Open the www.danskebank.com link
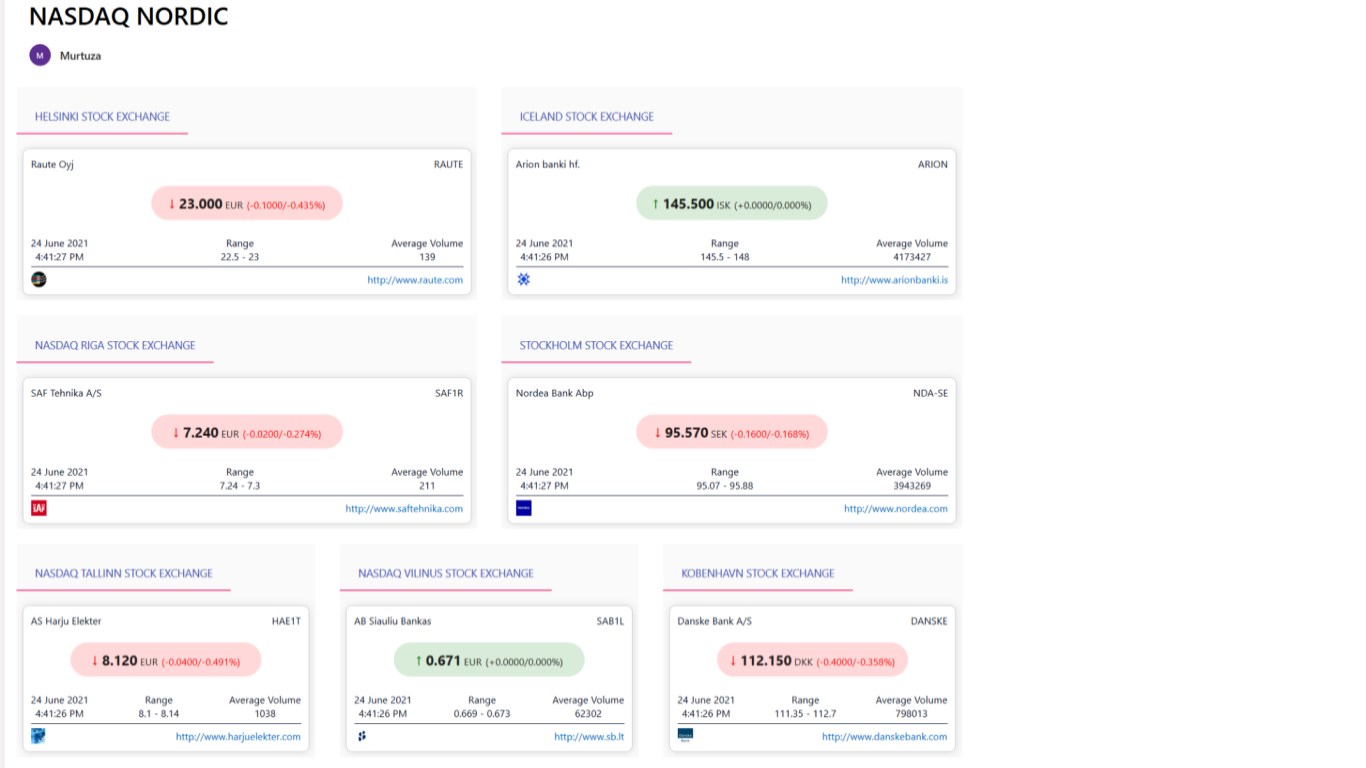Screen dimensions: 1366x768 pos(885,737)
